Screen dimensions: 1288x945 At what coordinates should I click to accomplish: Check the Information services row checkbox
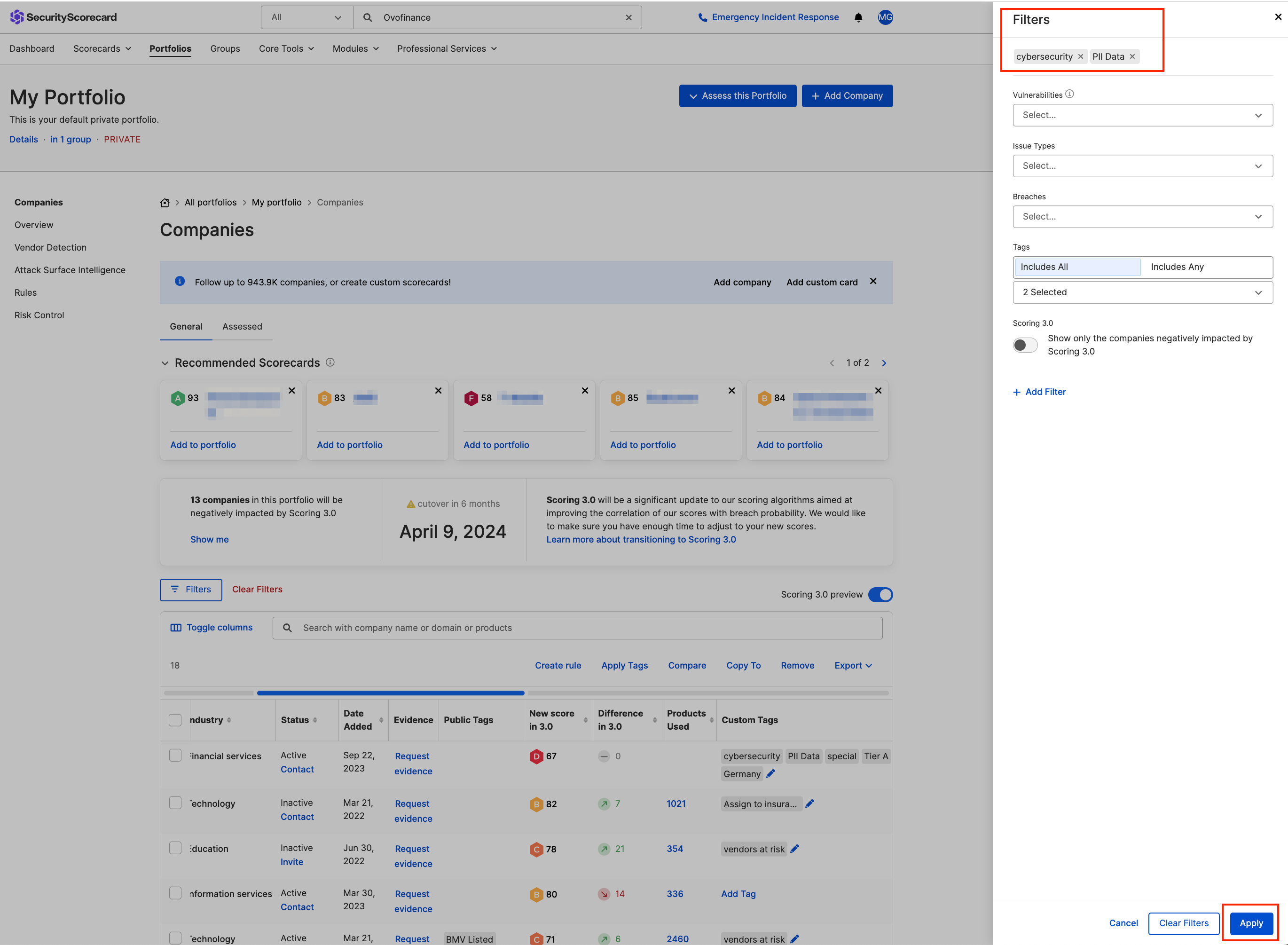175,893
